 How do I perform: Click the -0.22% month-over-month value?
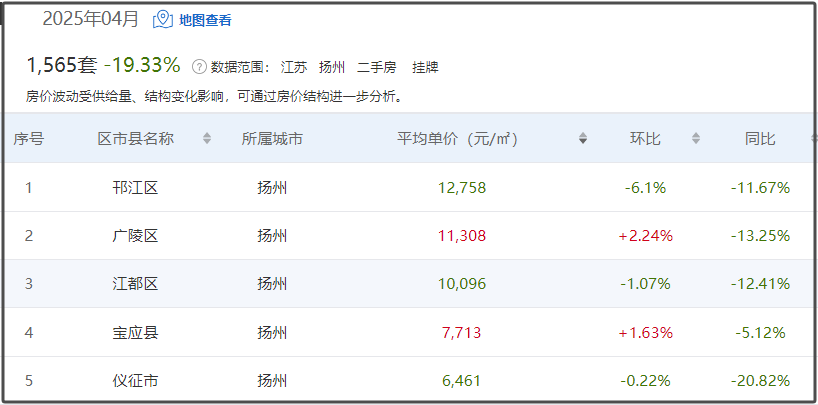645,381
